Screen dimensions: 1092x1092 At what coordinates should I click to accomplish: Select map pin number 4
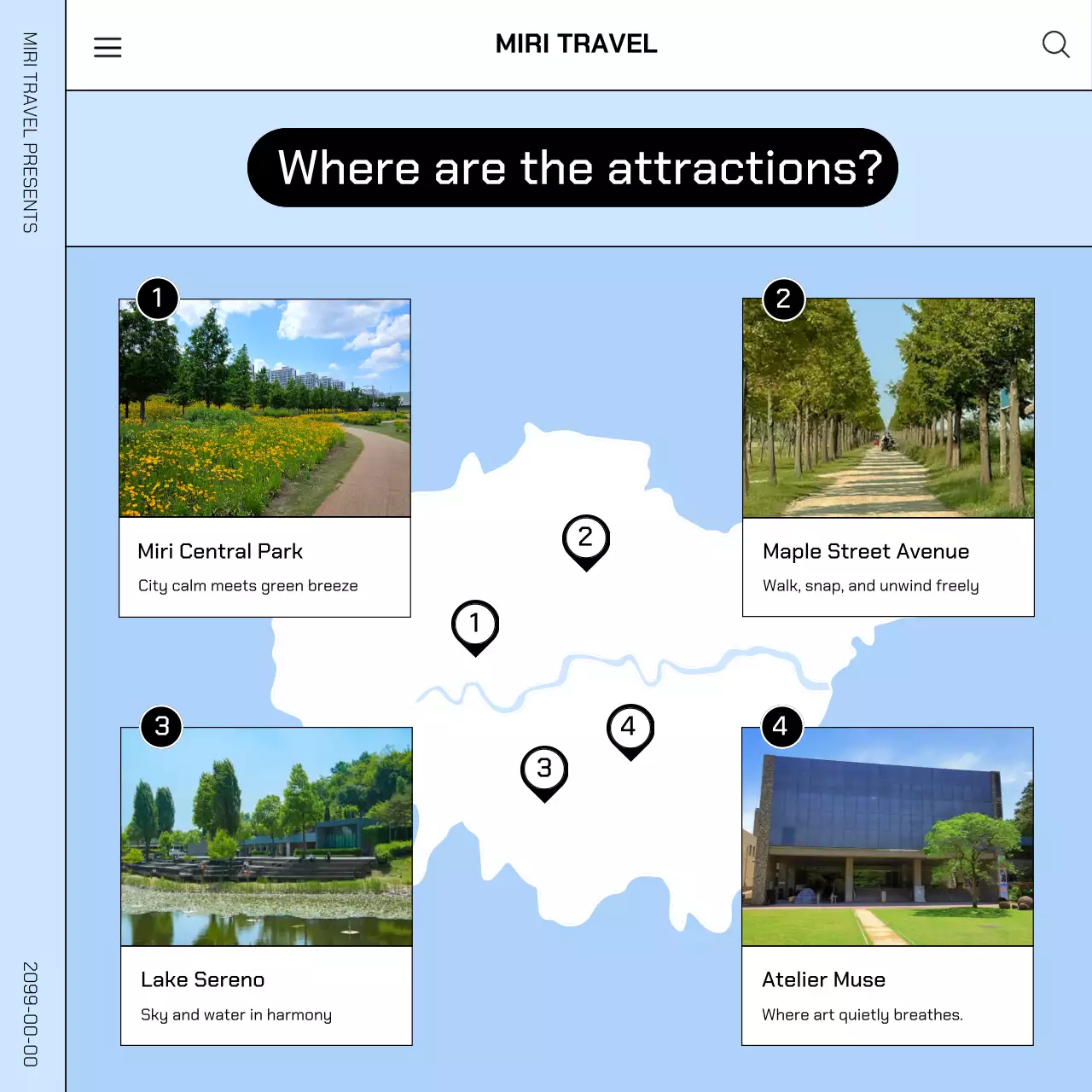point(630,727)
